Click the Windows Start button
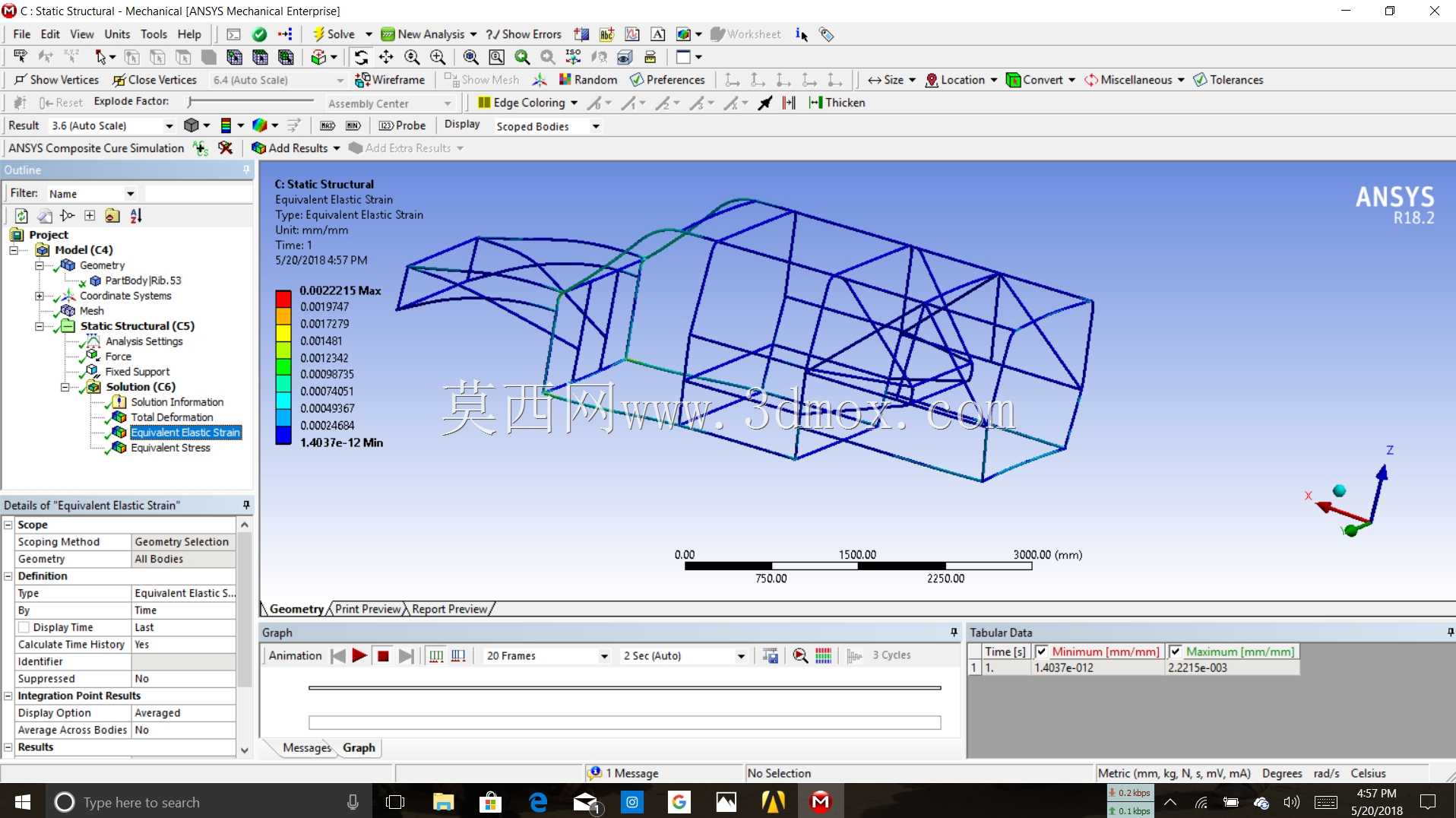Viewport: 1456px width, 818px height. pyautogui.click(x=22, y=801)
